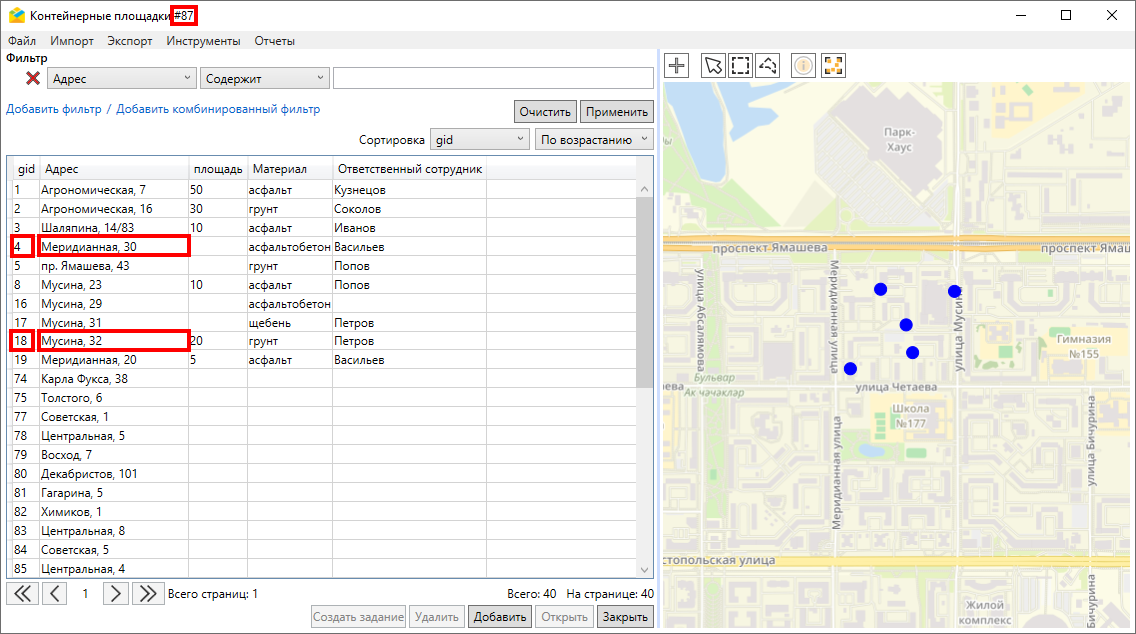Open the Инструменты menu
Viewport: 1136px width, 634px height.
[x=203, y=41]
